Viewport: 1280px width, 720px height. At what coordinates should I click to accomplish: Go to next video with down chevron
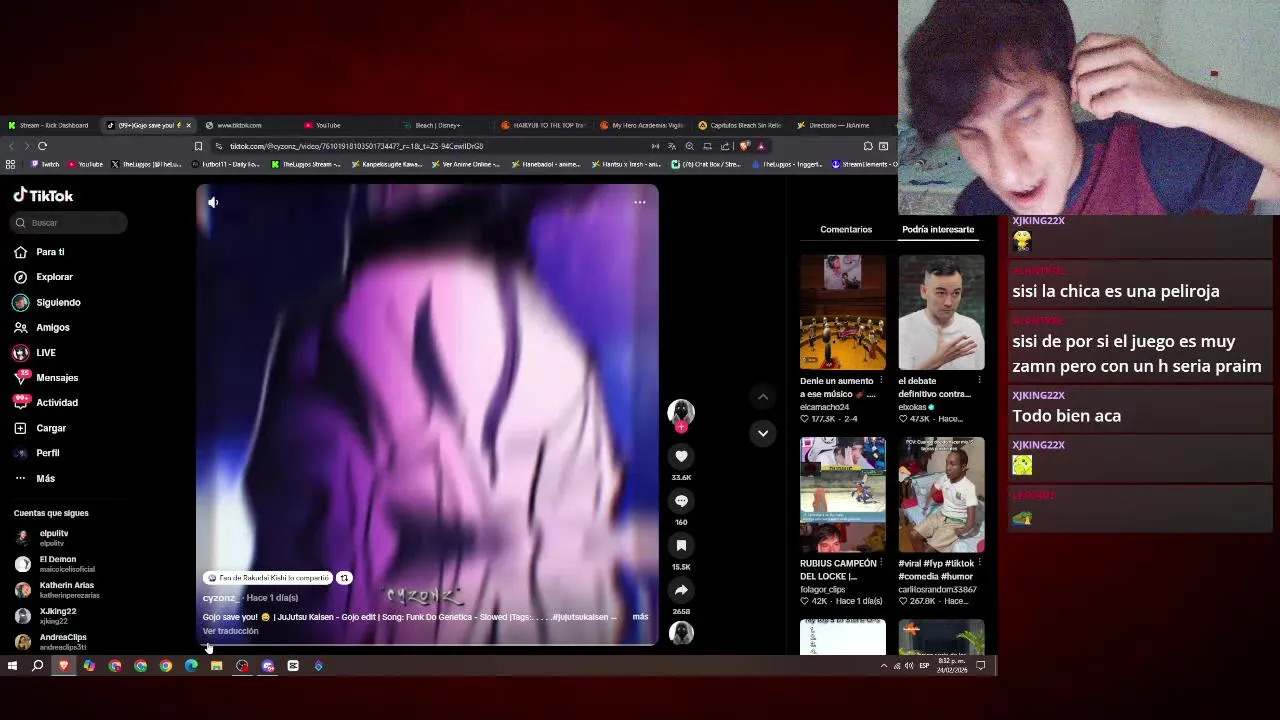coord(763,433)
